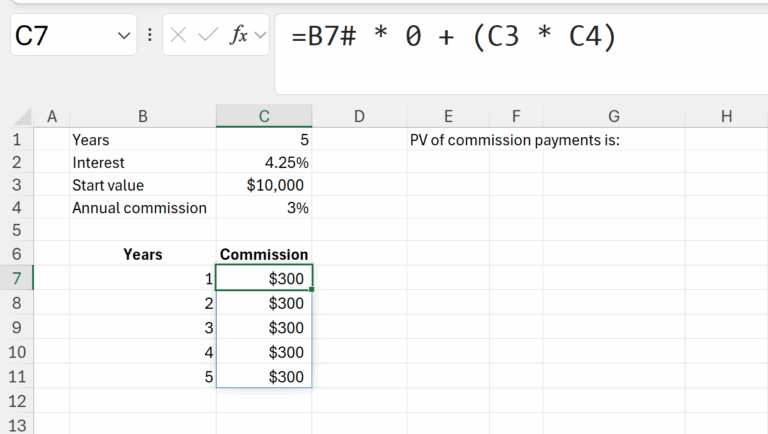Click the Cancel formula X icon
Screen dimensions: 768x434
tap(178, 36)
